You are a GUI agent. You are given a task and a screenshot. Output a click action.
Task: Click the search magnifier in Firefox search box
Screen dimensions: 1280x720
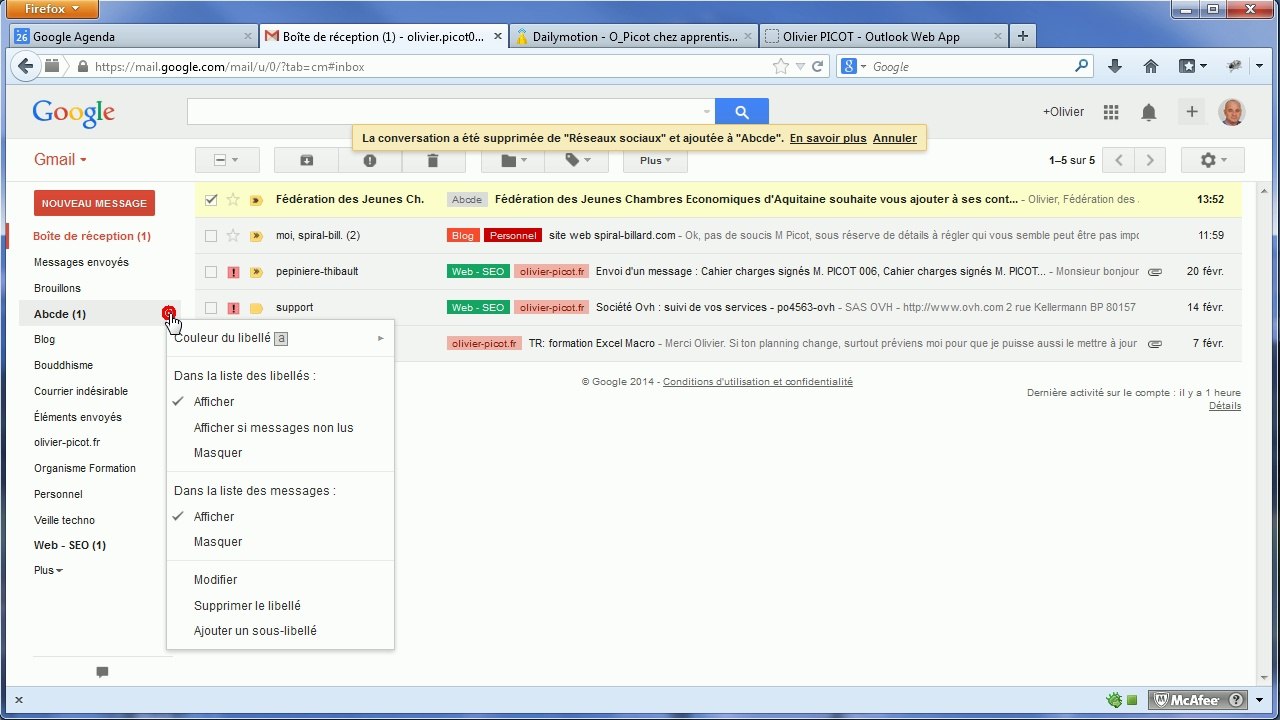[1082, 67]
